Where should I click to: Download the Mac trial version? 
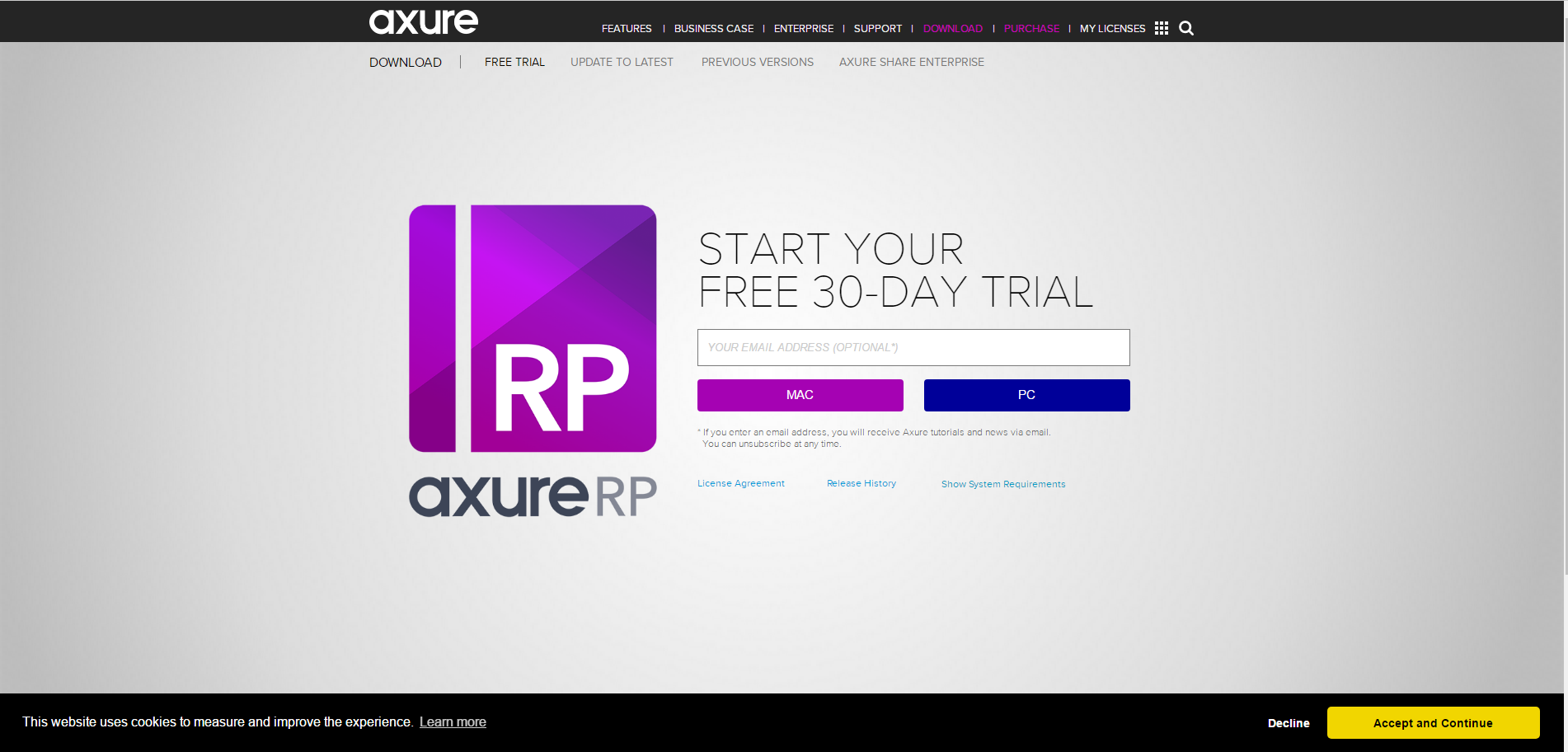point(800,395)
